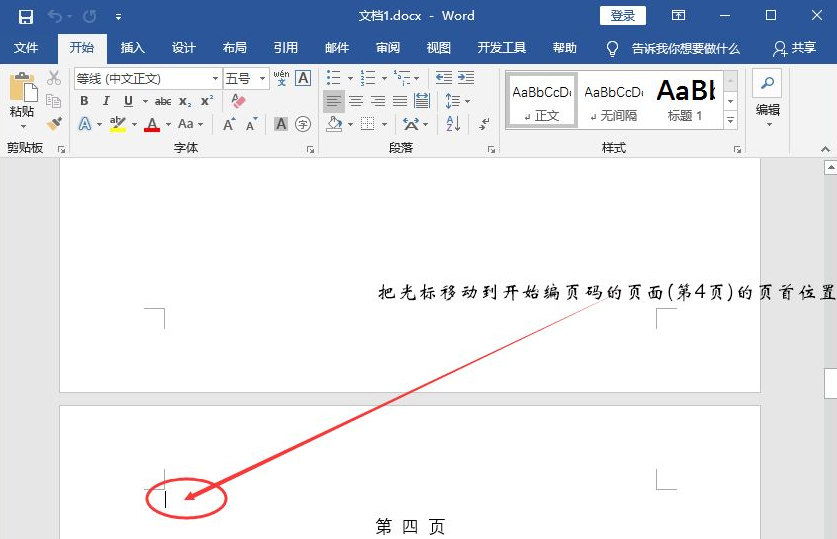The height and width of the screenshot is (539, 837).
Task: Toggle Italic formatting
Action: point(106,101)
